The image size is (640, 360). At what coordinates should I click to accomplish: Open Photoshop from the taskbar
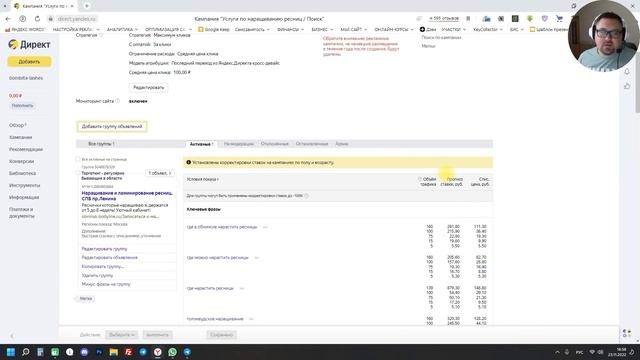99,352
